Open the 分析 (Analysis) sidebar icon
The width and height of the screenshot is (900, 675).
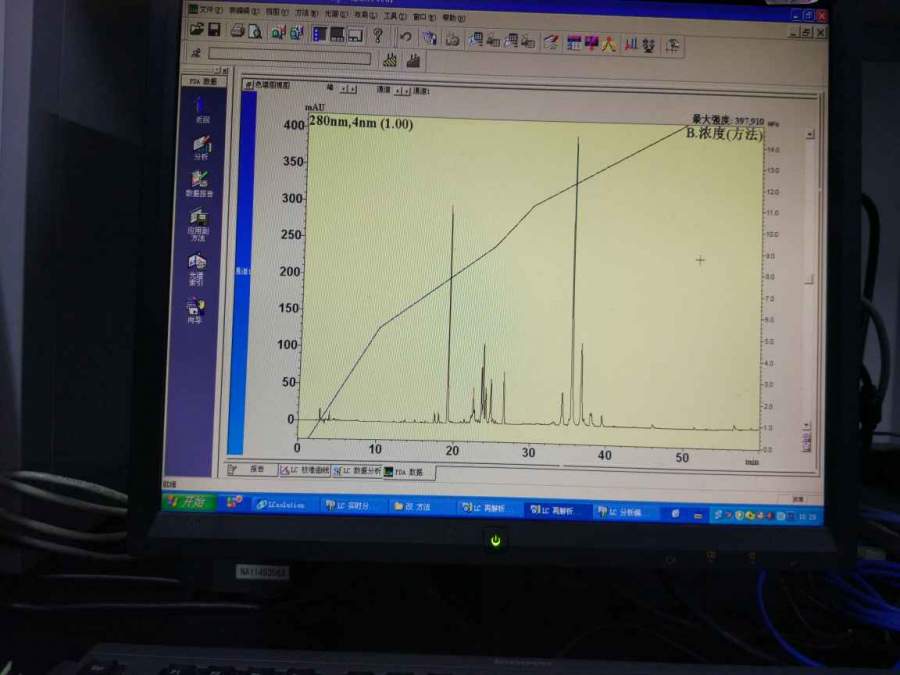pos(201,148)
